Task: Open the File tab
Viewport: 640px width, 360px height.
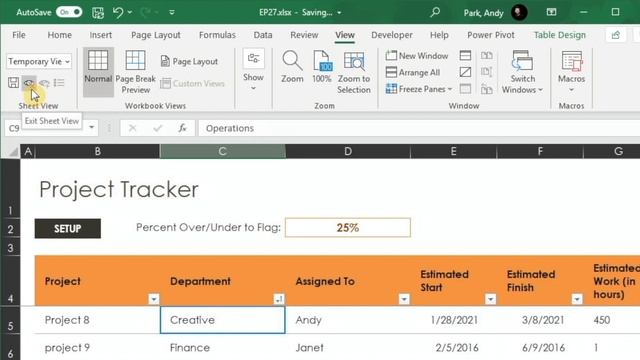Action: [19, 35]
